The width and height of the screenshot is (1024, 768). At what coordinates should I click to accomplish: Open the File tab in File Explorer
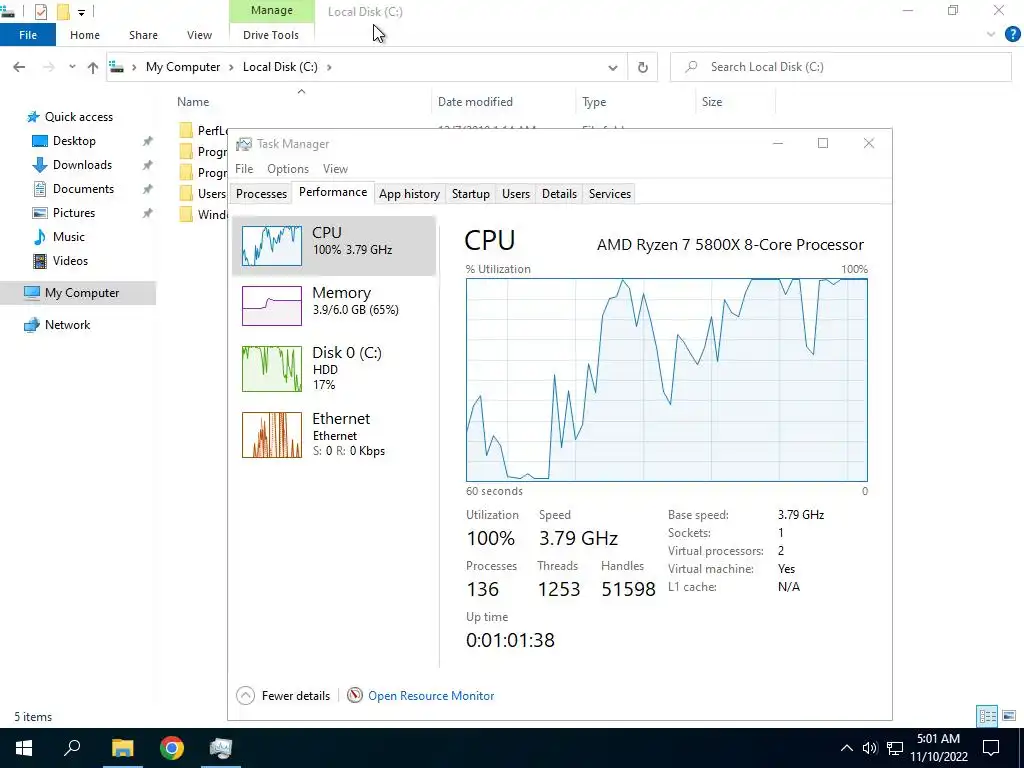[27, 35]
